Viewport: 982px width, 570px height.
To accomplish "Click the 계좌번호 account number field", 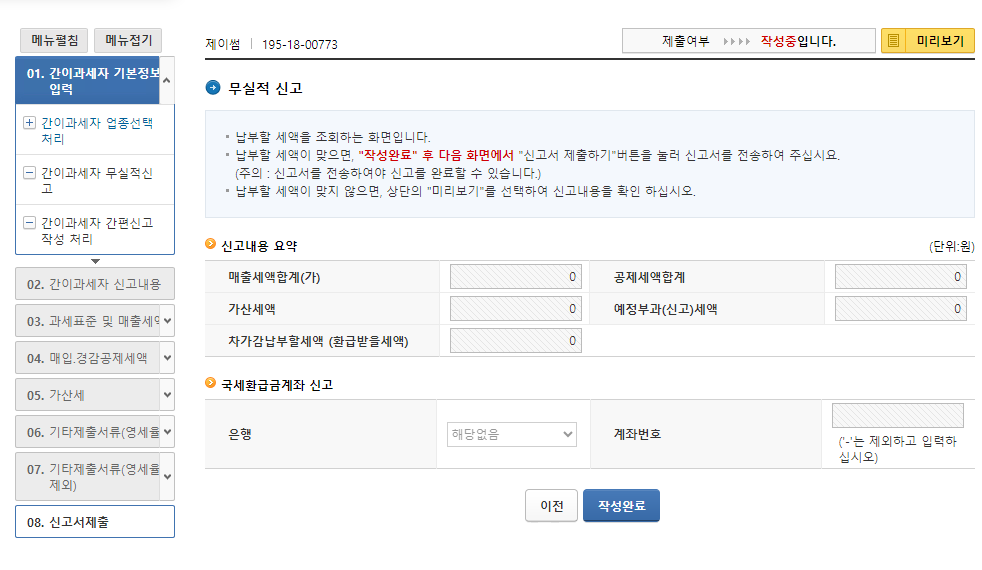I will tap(897, 415).
